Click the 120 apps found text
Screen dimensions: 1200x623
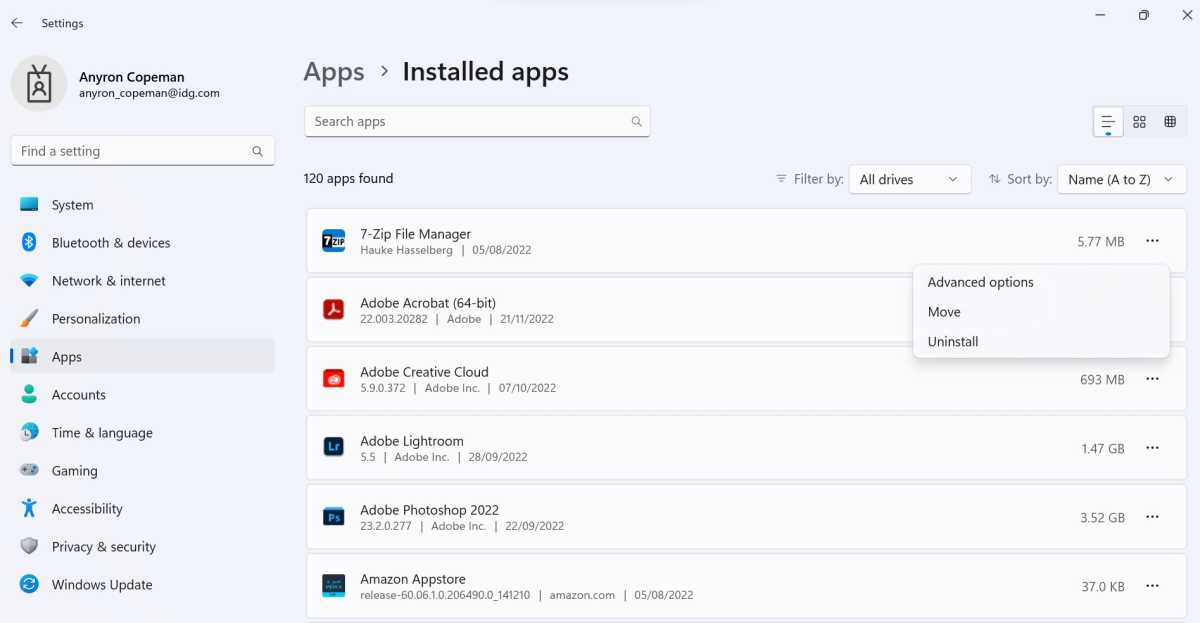pyautogui.click(x=348, y=179)
